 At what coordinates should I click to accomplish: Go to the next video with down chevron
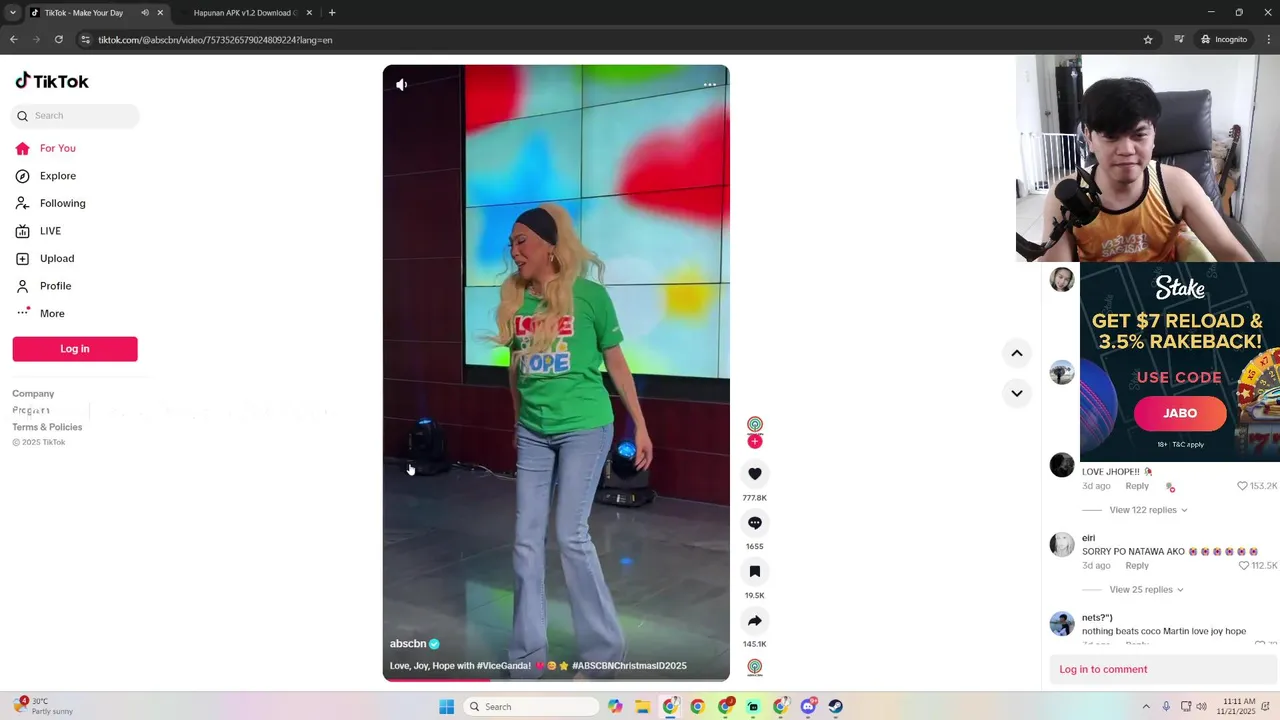(1017, 393)
